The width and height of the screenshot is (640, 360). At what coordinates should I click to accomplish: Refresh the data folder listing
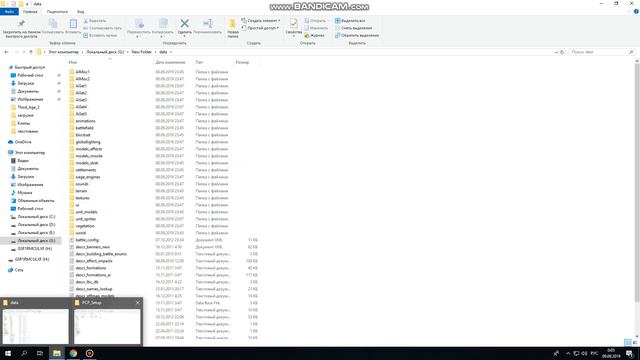click(x=562, y=52)
